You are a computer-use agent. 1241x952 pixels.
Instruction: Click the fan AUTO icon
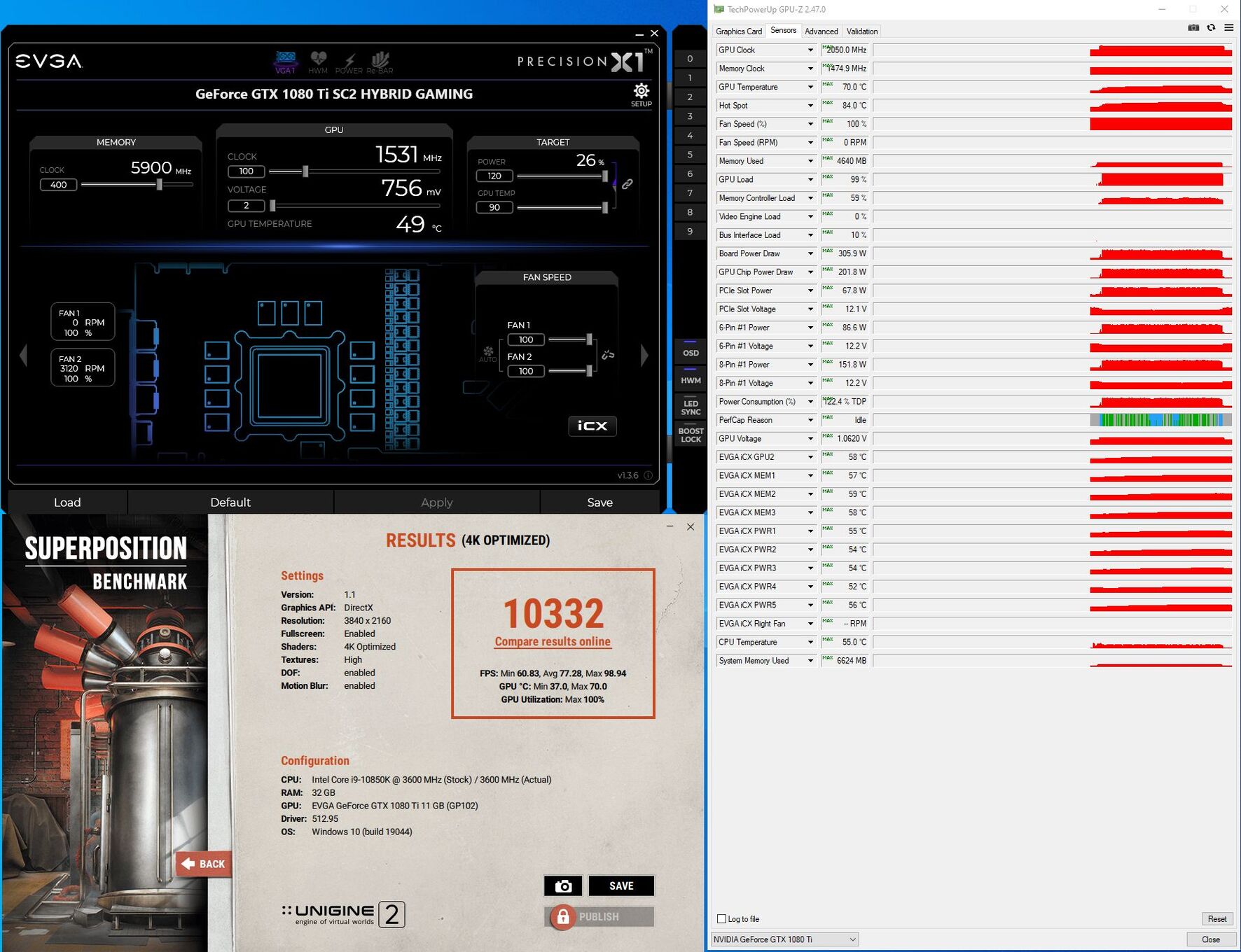point(488,353)
